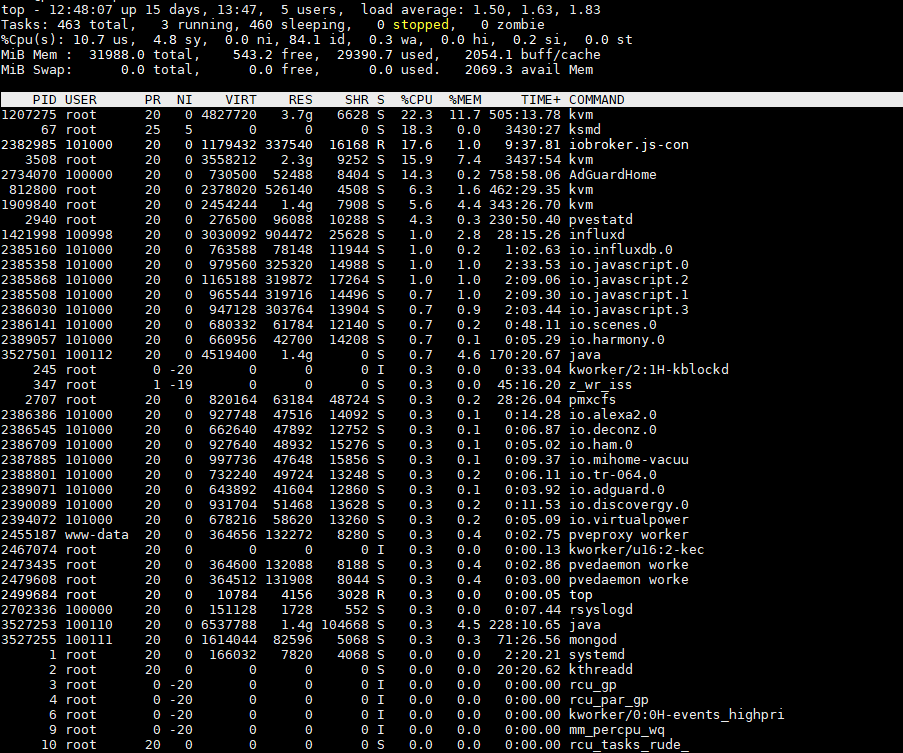The height and width of the screenshot is (753, 903).
Task: Click the io.mihome-vacuu process name
Action: (628, 459)
